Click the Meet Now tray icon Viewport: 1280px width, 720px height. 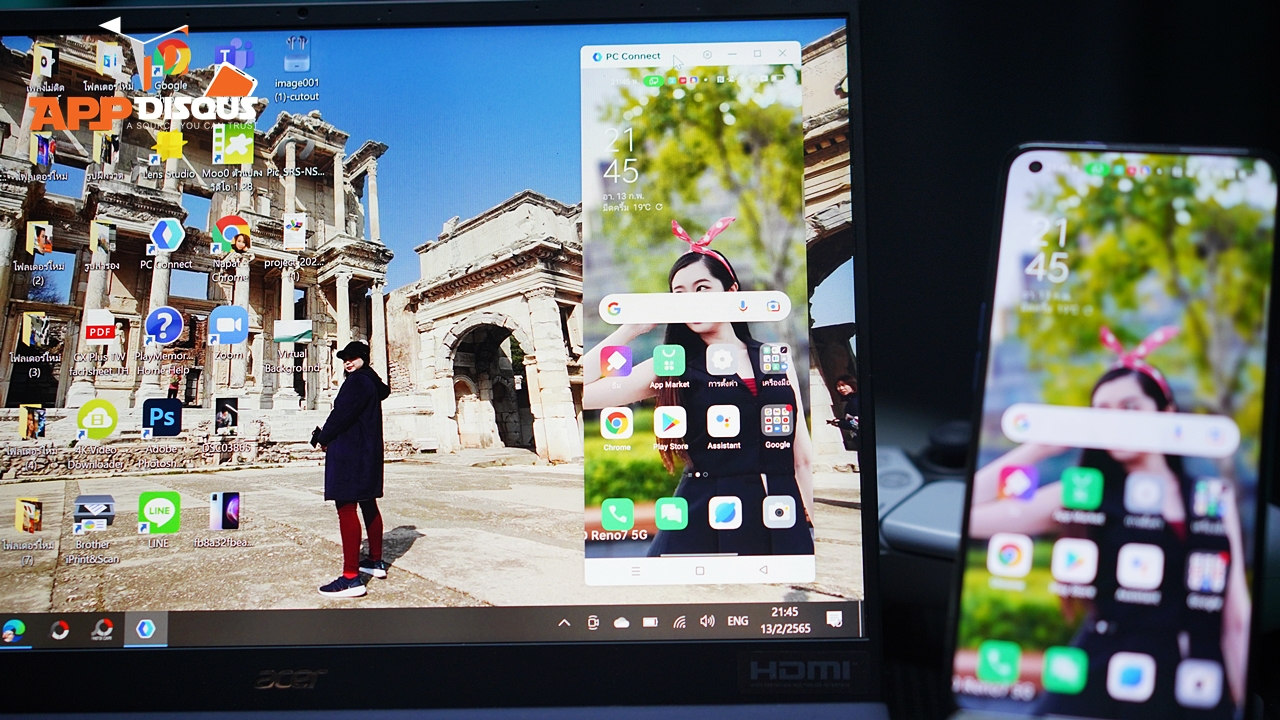(593, 622)
